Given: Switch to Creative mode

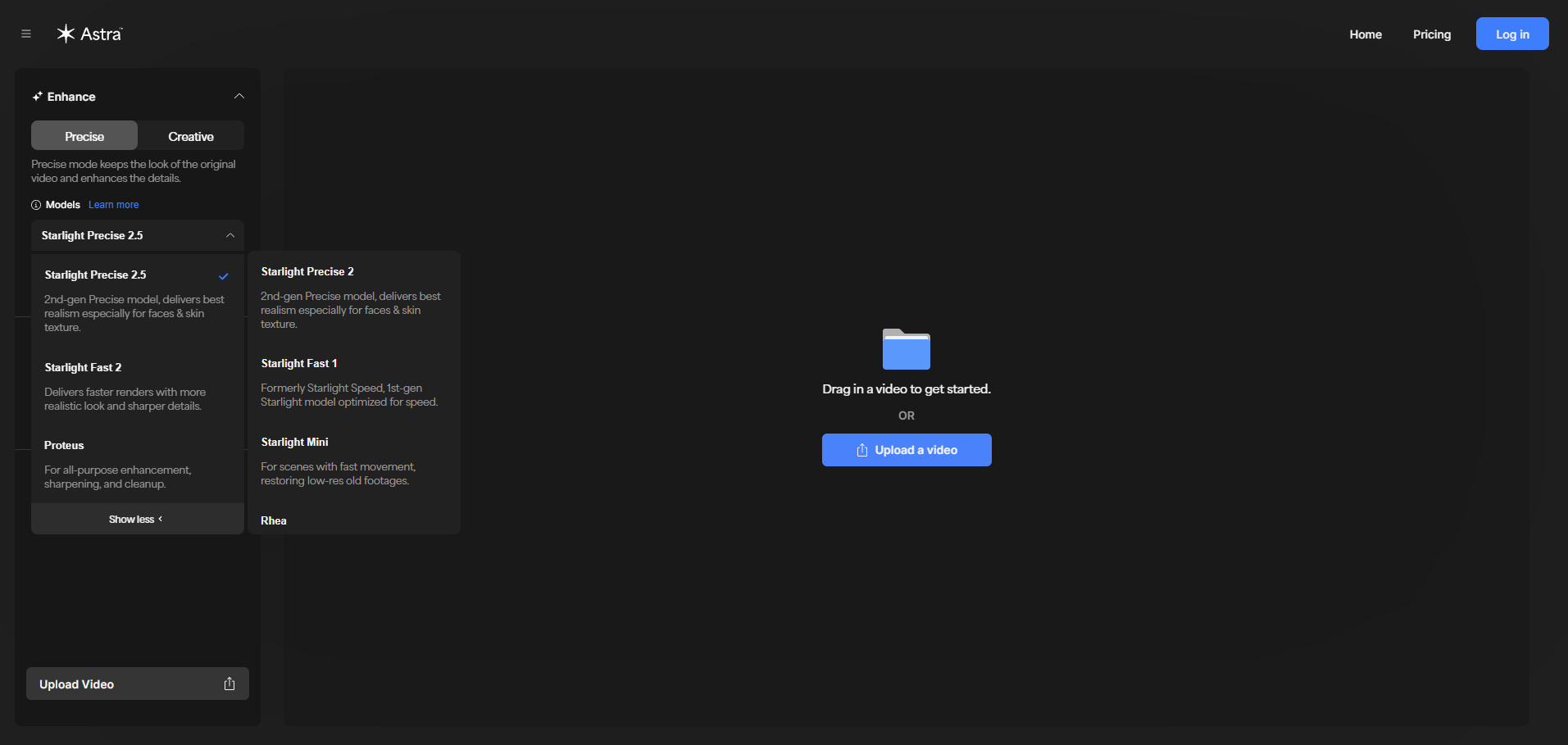Looking at the screenshot, I should [x=191, y=136].
